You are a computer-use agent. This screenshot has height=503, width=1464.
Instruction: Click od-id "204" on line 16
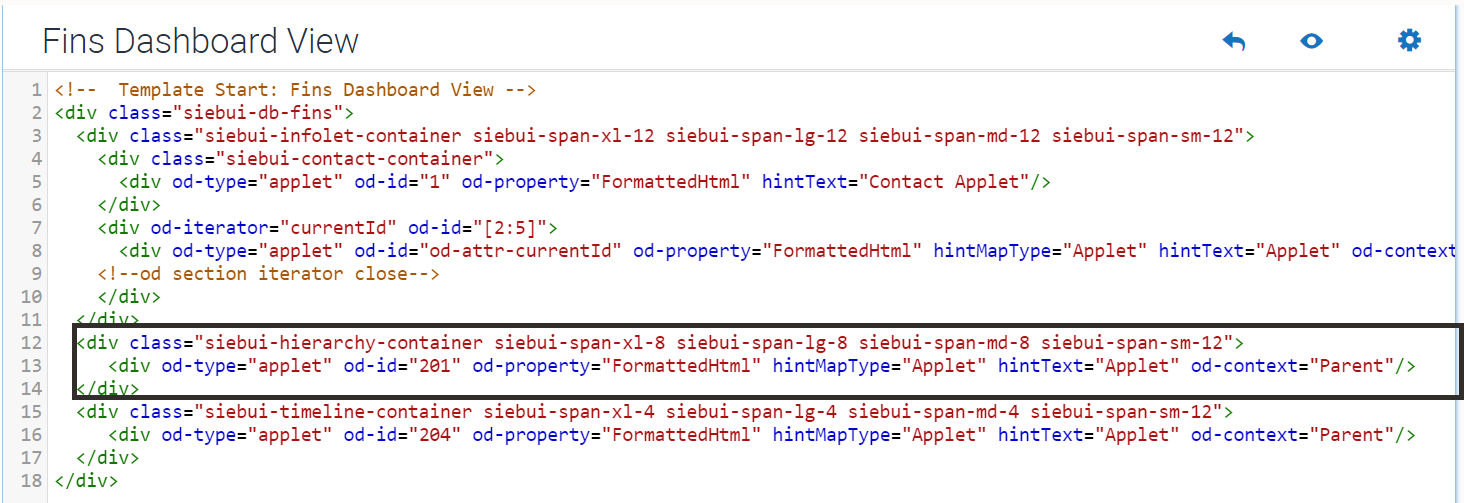pos(434,434)
